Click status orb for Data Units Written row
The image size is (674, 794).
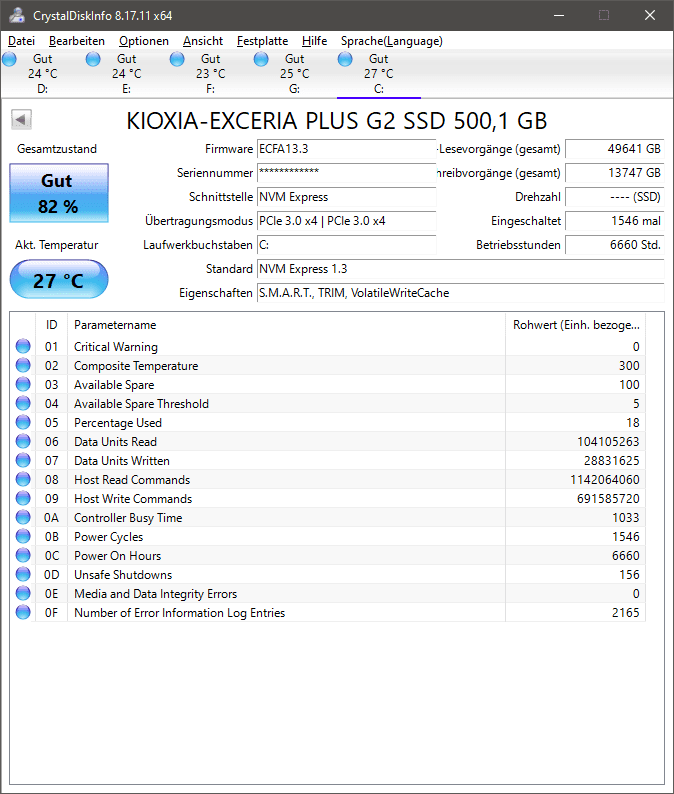(23, 460)
